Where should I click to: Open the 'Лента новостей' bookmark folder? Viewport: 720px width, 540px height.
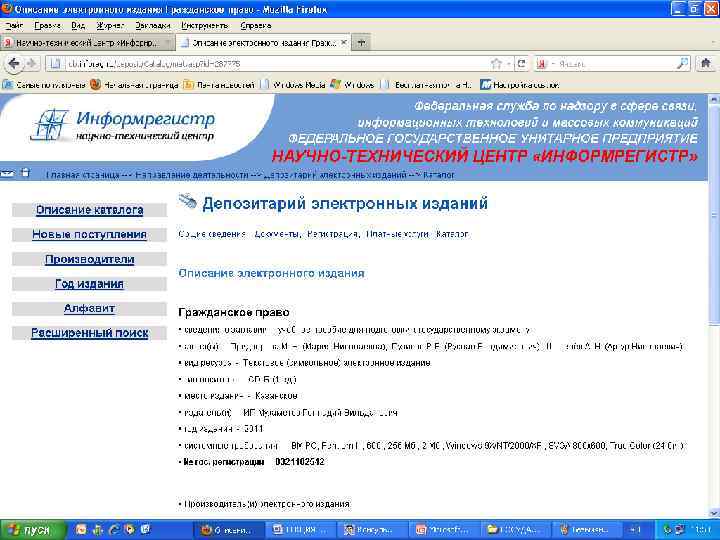[x=219, y=85]
